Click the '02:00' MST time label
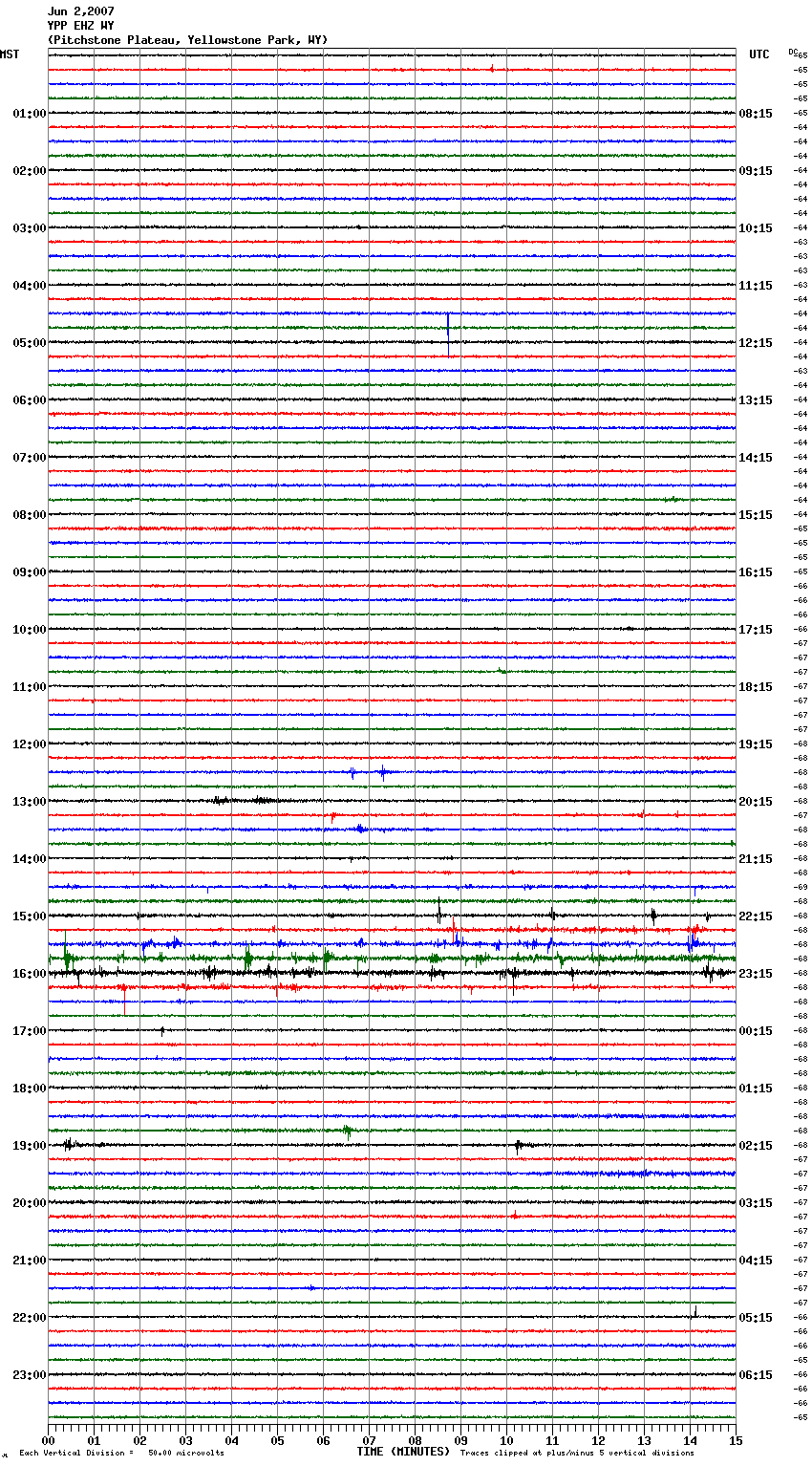The height and width of the screenshot is (1466, 812). coord(30,171)
